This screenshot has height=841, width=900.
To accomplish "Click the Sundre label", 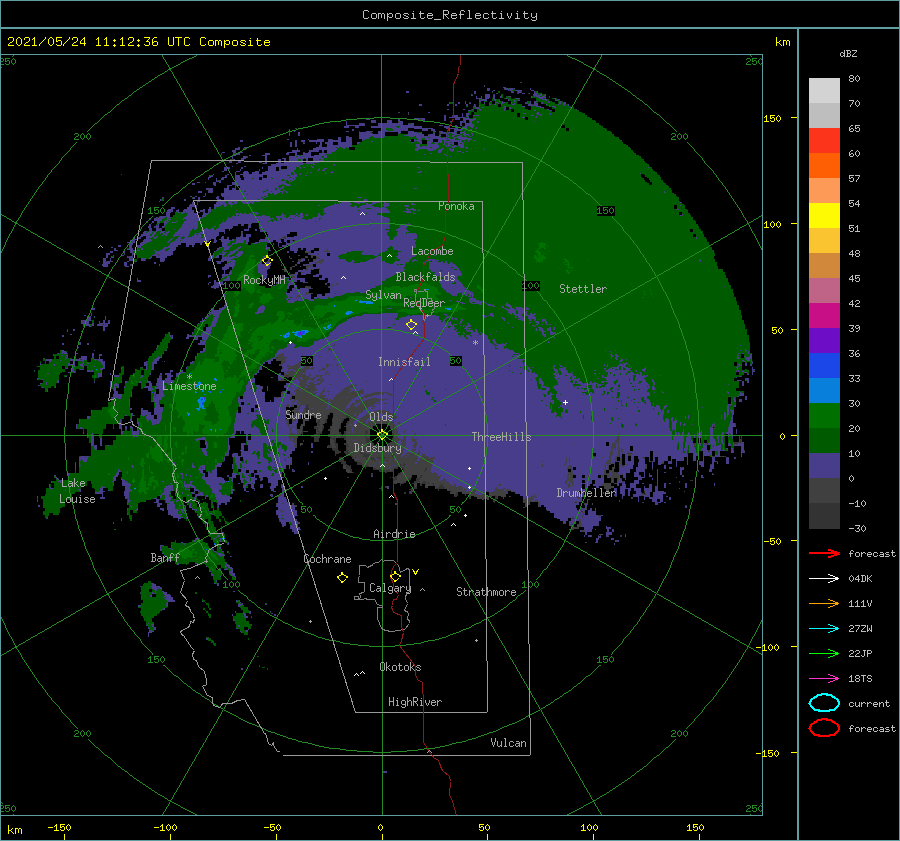I will click(303, 414).
